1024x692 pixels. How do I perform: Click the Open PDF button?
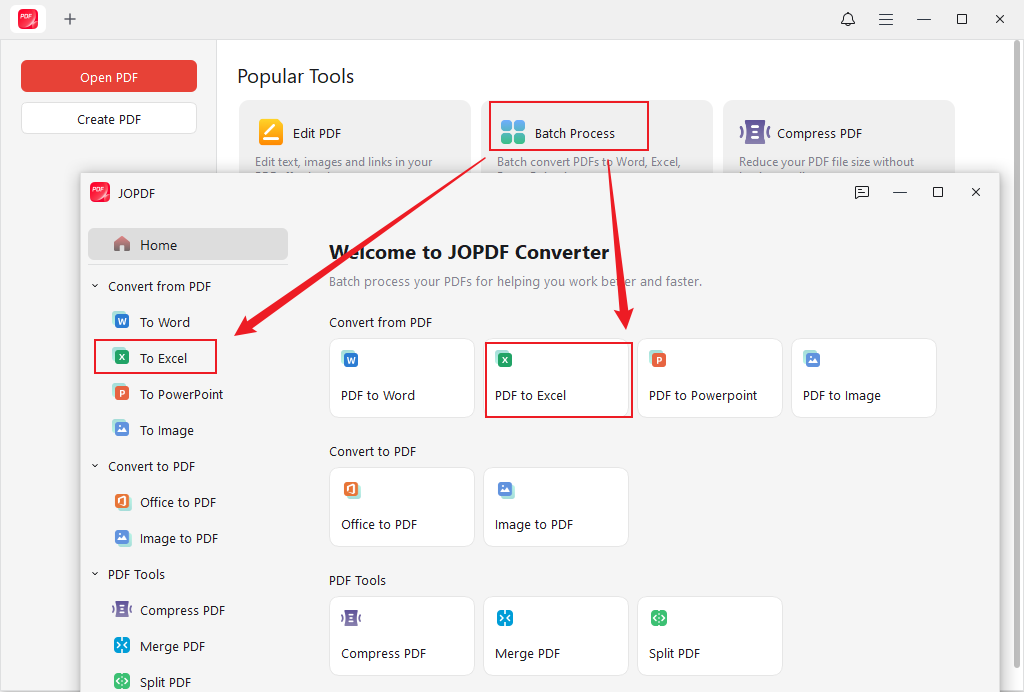click(108, 76)
